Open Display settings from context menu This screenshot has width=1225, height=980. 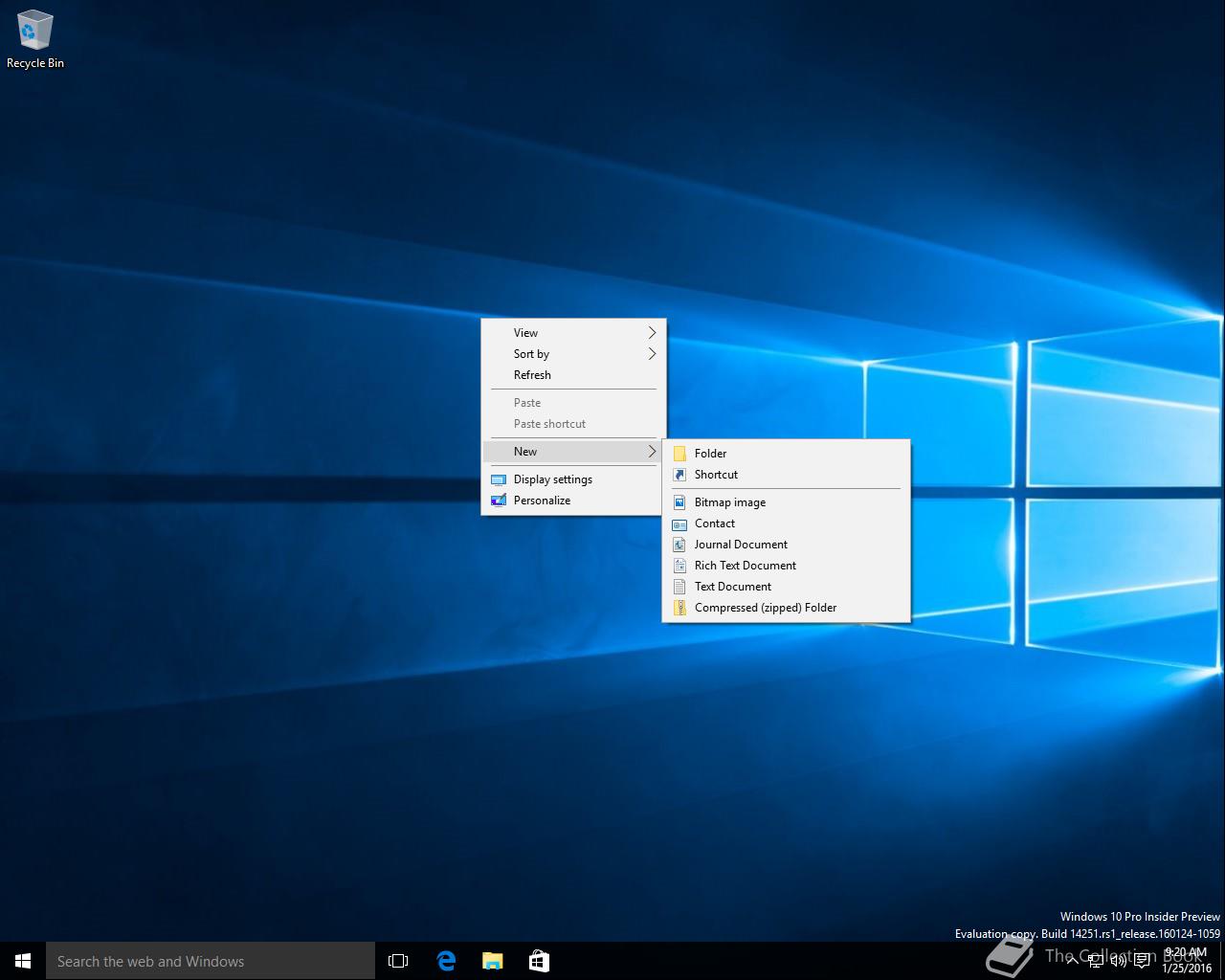(x=573, y=479)
